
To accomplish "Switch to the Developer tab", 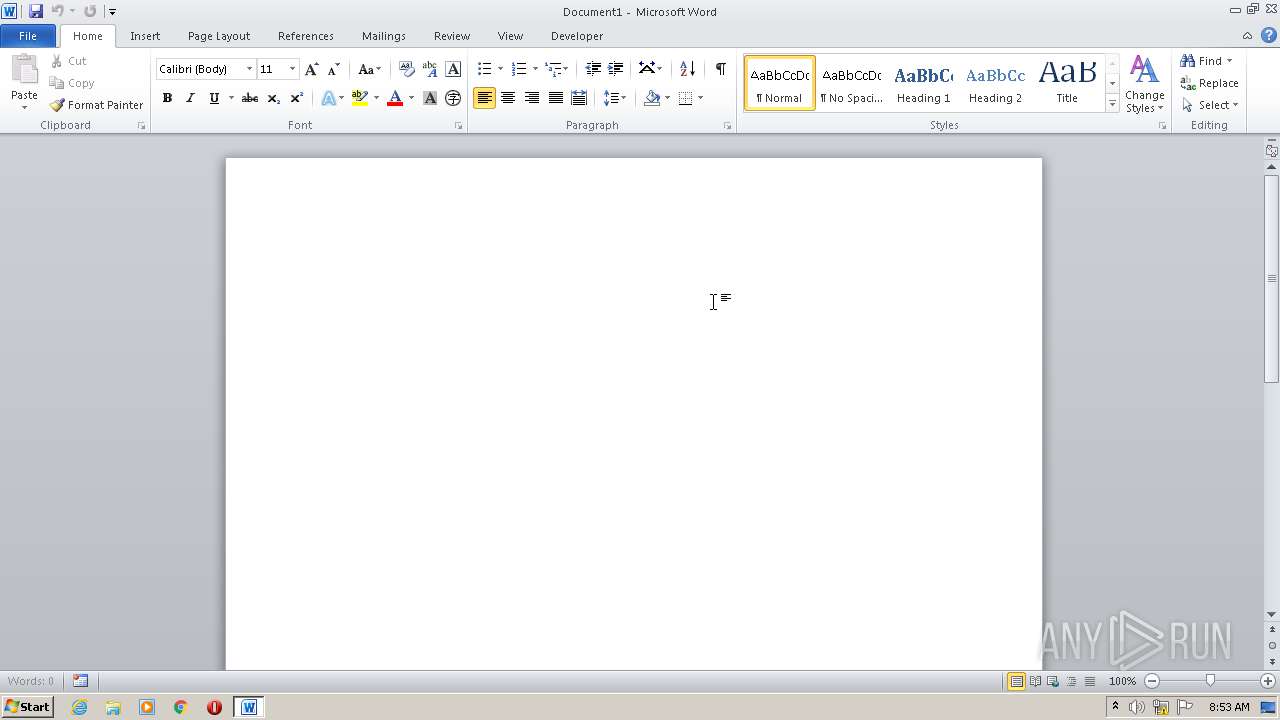I will point(577,36).
